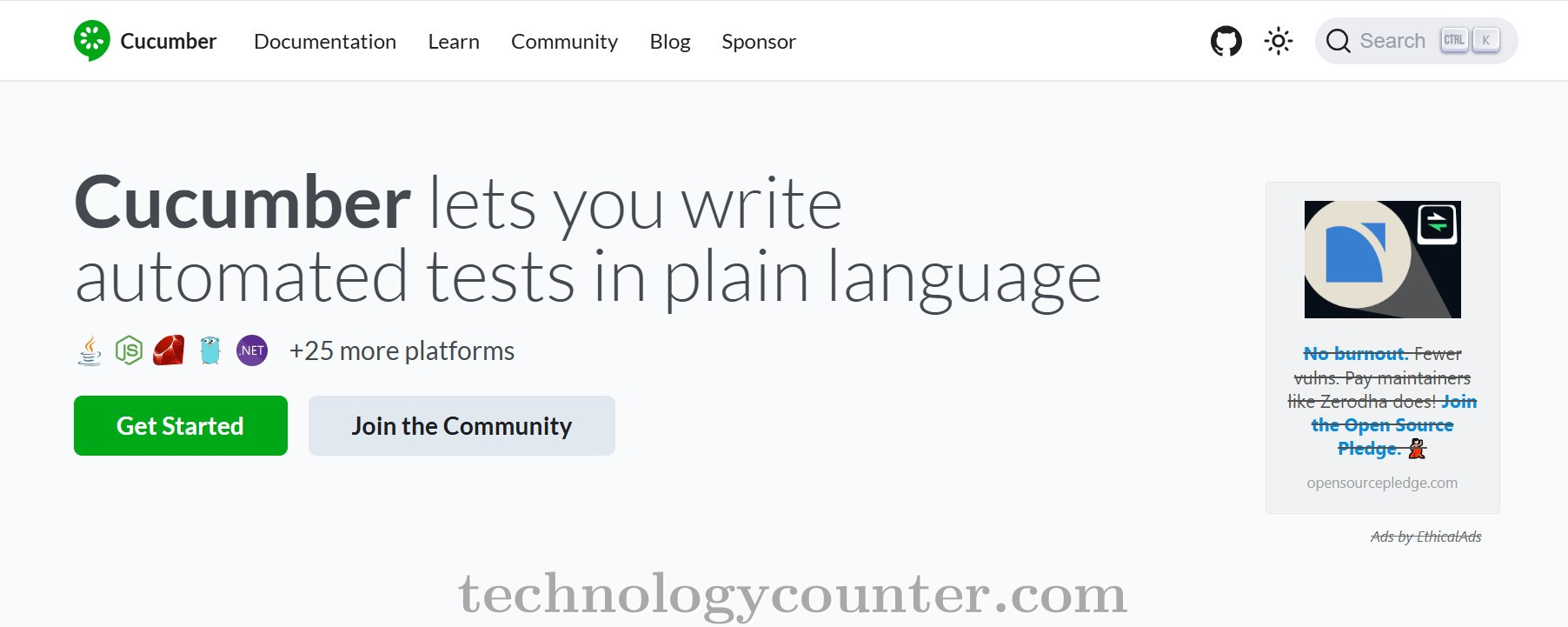Open the Sponsor page

(759, 42)
